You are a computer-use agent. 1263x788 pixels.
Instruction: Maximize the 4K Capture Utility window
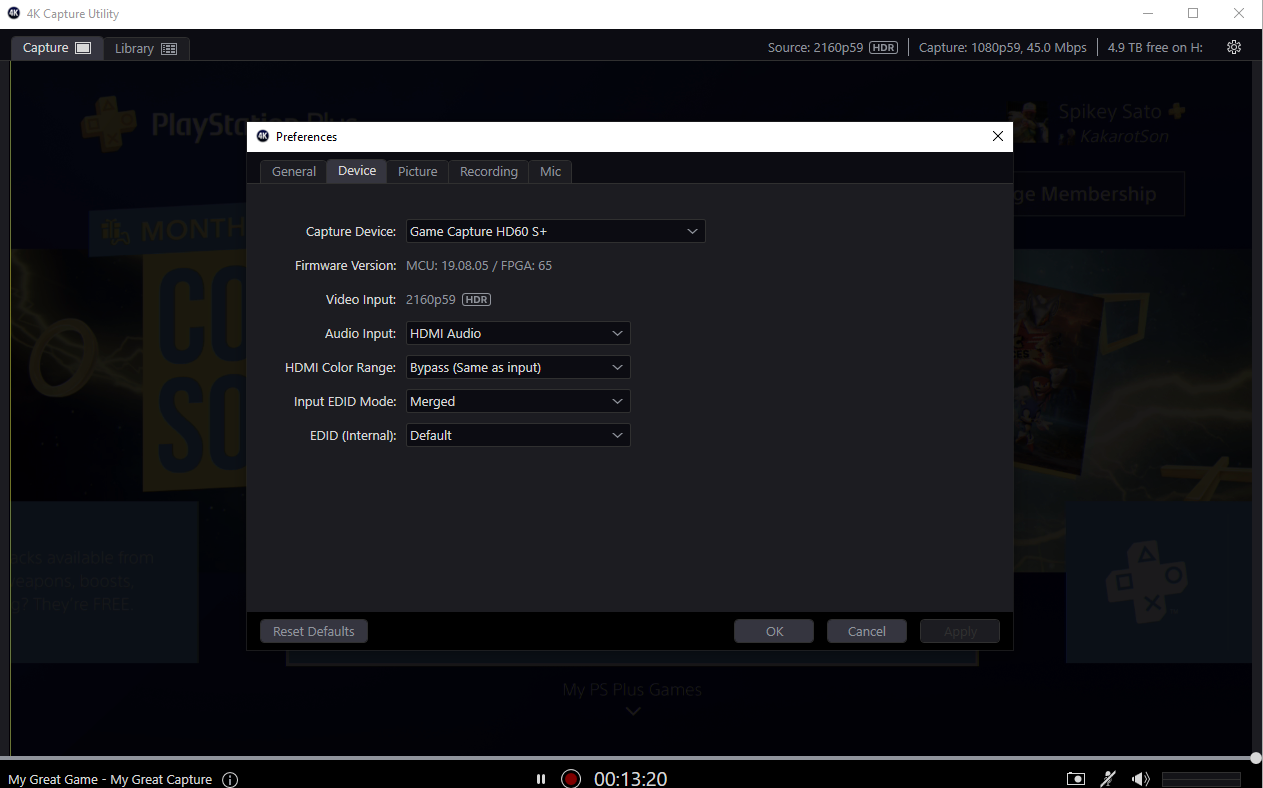tap(1193, 13)
